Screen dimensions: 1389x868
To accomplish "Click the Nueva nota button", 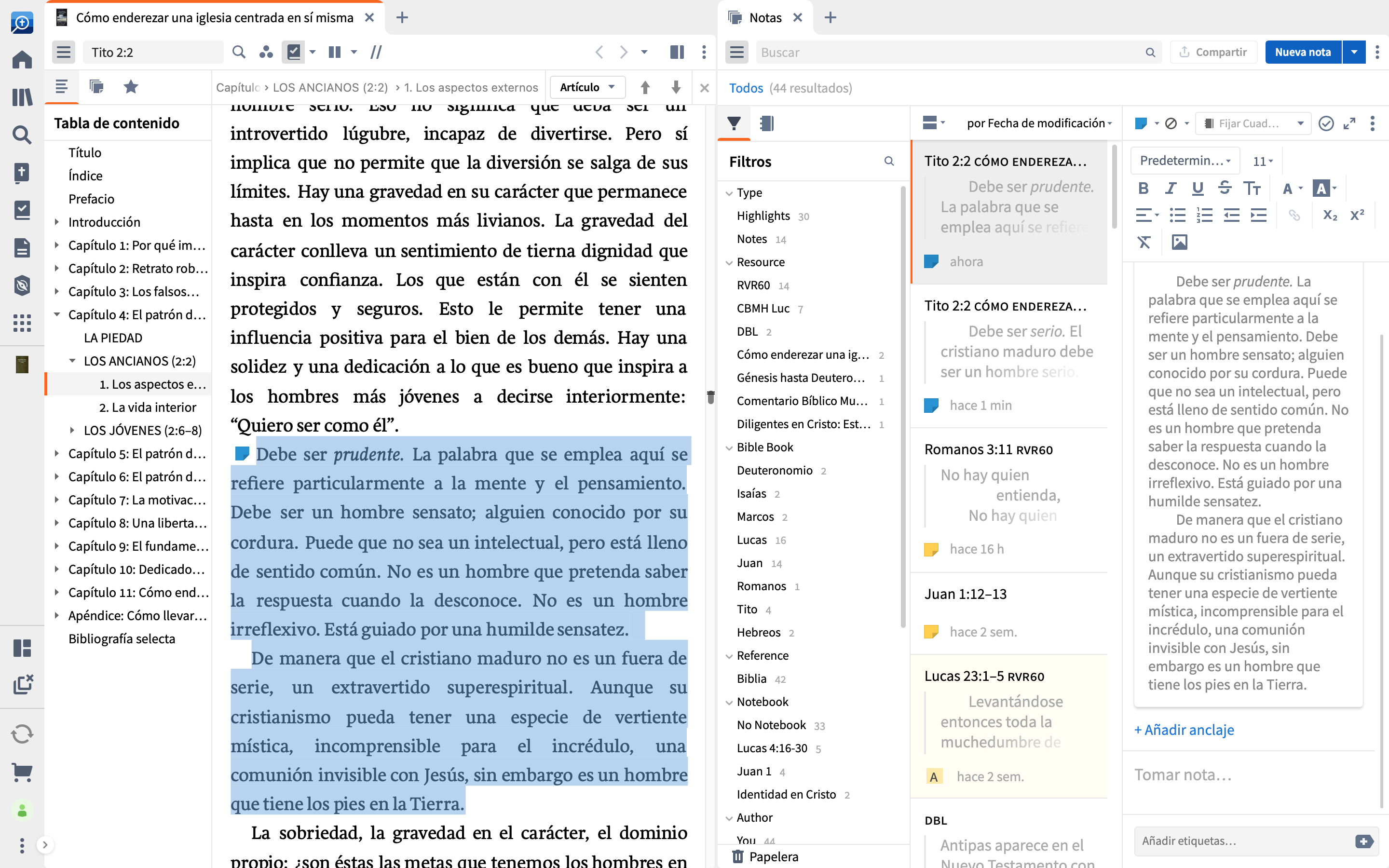I will click(x=1302, y=52).
